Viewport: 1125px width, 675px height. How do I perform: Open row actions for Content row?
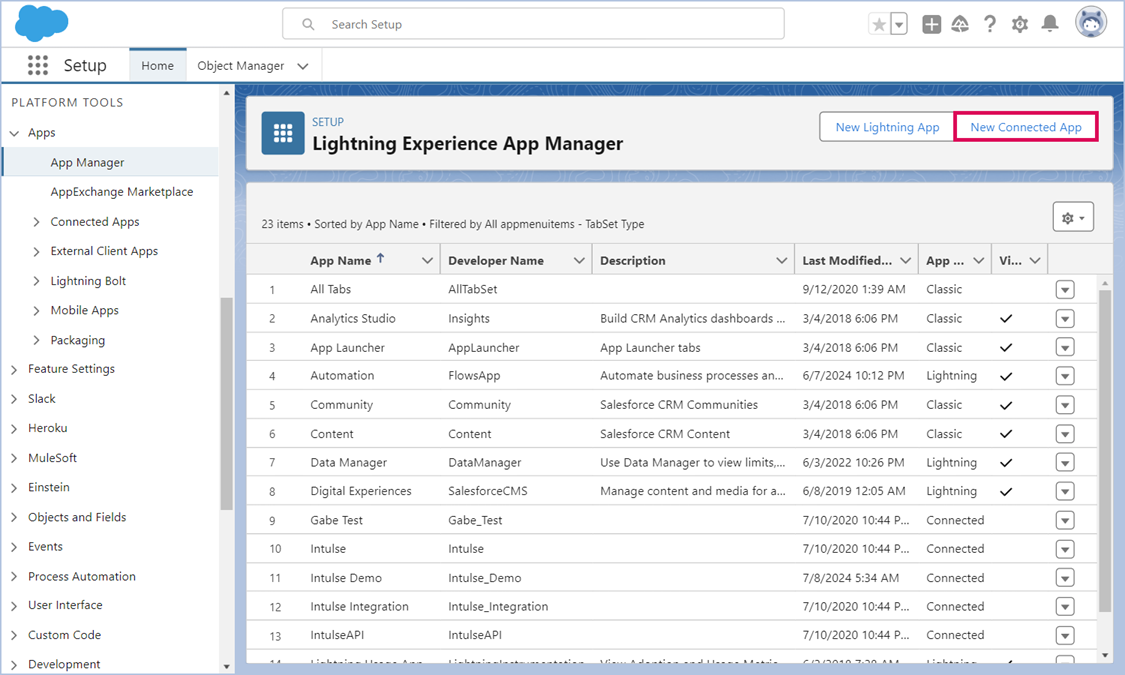click(1065, 434)
